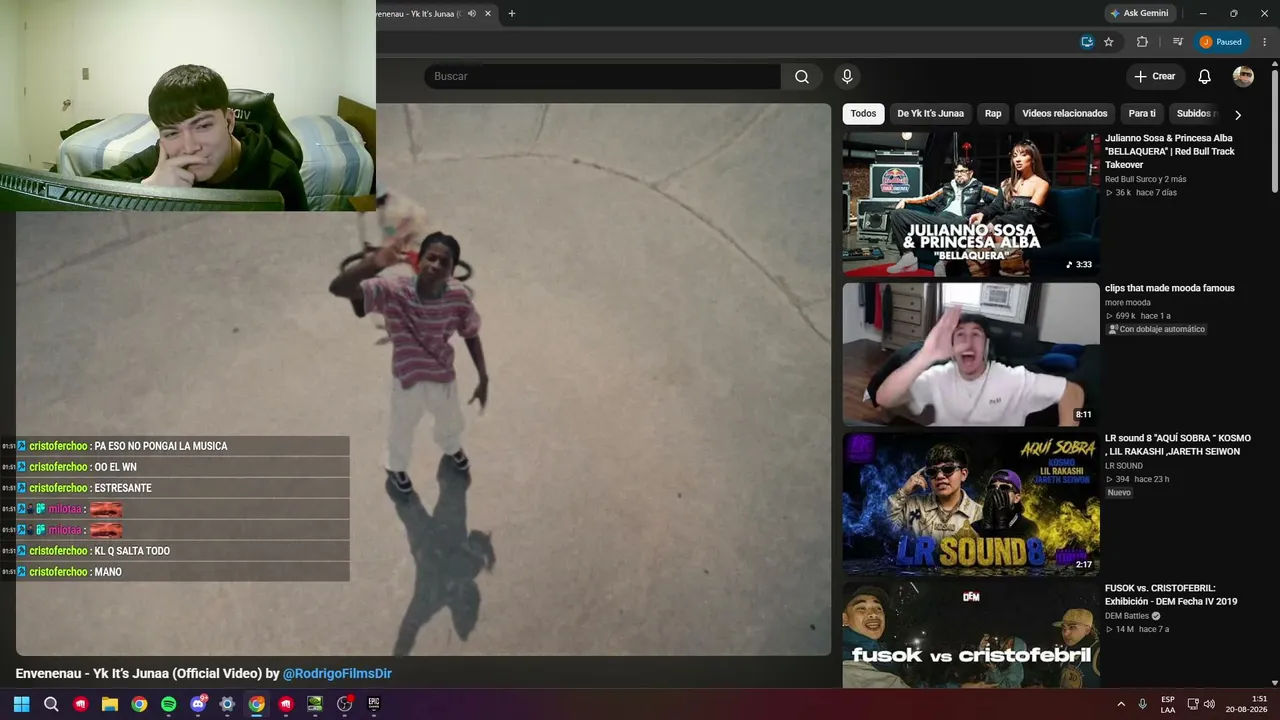Viewport: 1280px width, 720px height.
Task: Open the DEM Battles channel name
Action: [1127, 616]
